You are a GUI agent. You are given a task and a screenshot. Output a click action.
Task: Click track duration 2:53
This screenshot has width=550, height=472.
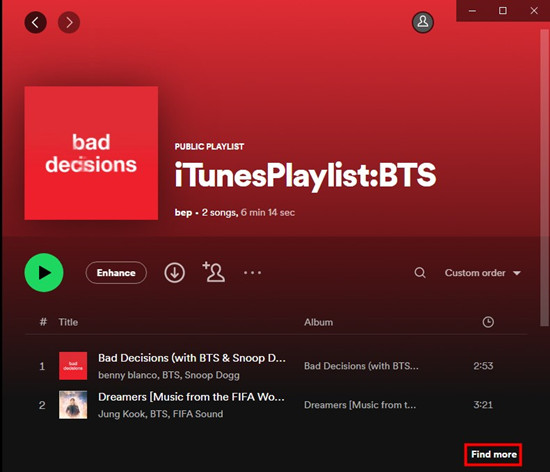(x=483, y=366)
